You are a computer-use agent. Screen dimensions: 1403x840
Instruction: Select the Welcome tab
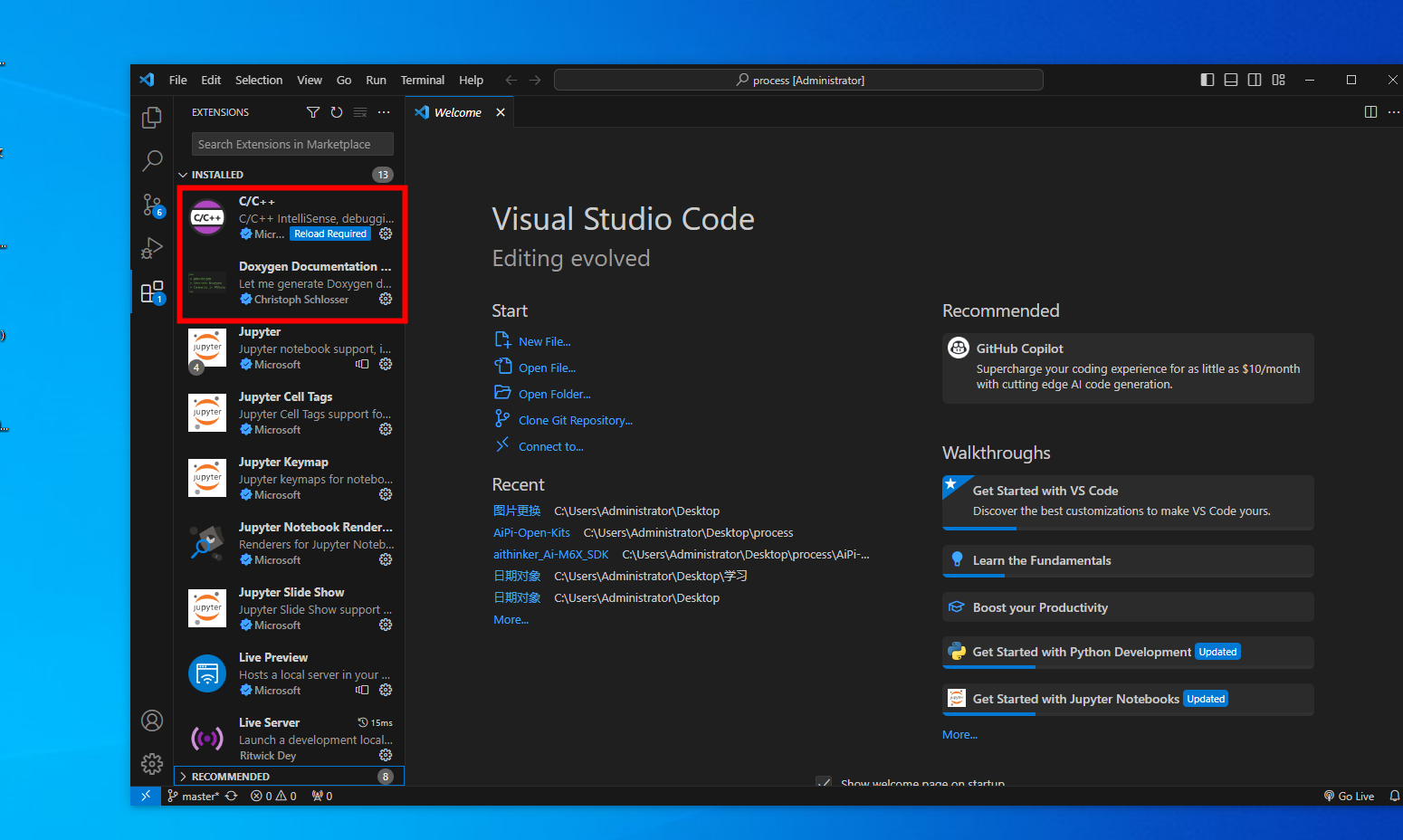[459, 112]
